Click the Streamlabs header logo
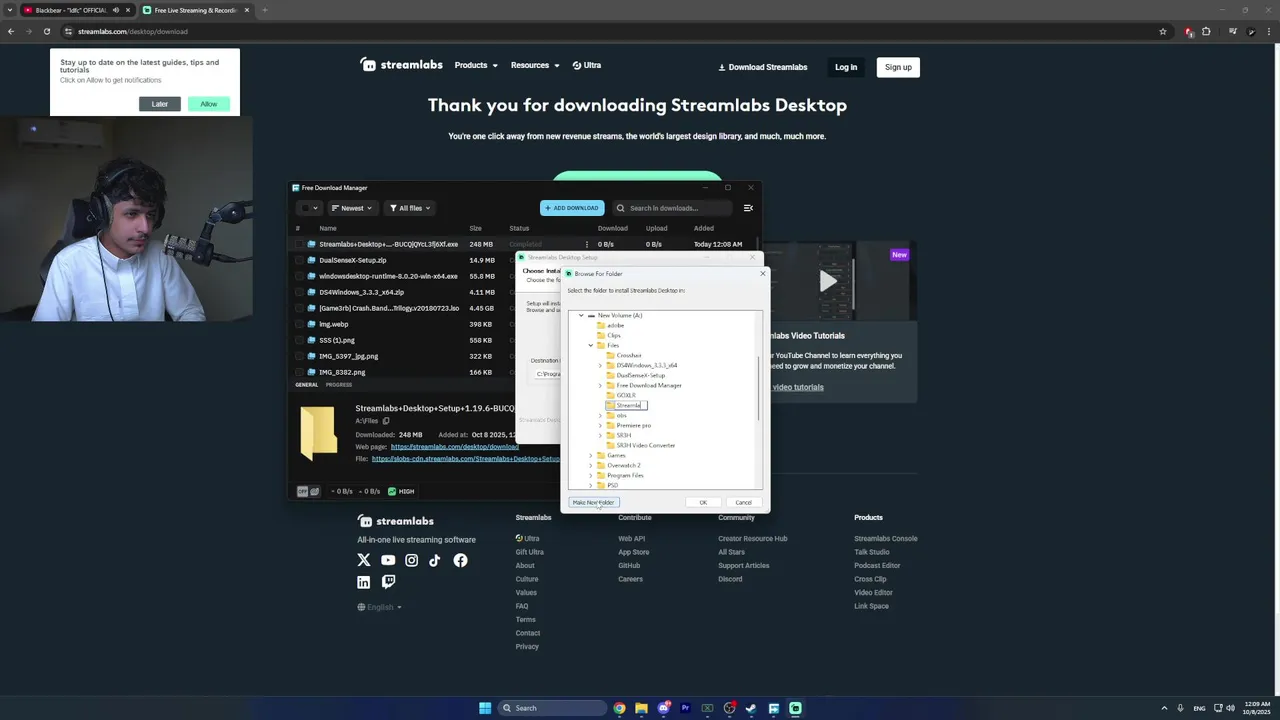The width and height of the screenshot is (1280, 720). 401,65
